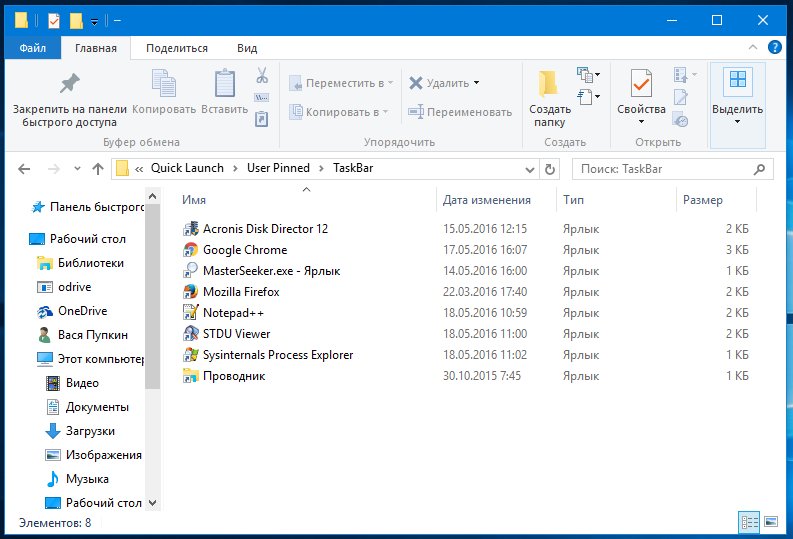Click the Вставить clipboard icon

click(x=225, y=83)
